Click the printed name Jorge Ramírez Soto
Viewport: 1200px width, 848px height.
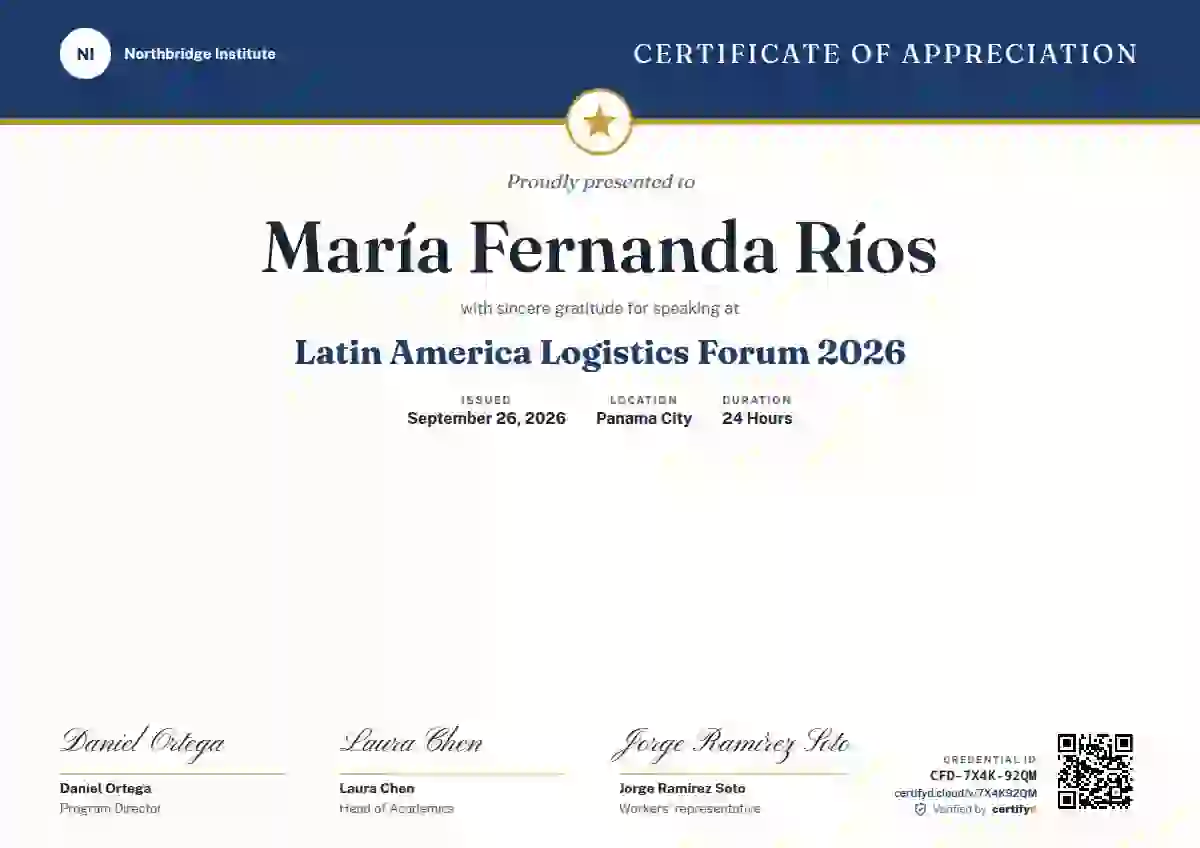click(682, 789)
